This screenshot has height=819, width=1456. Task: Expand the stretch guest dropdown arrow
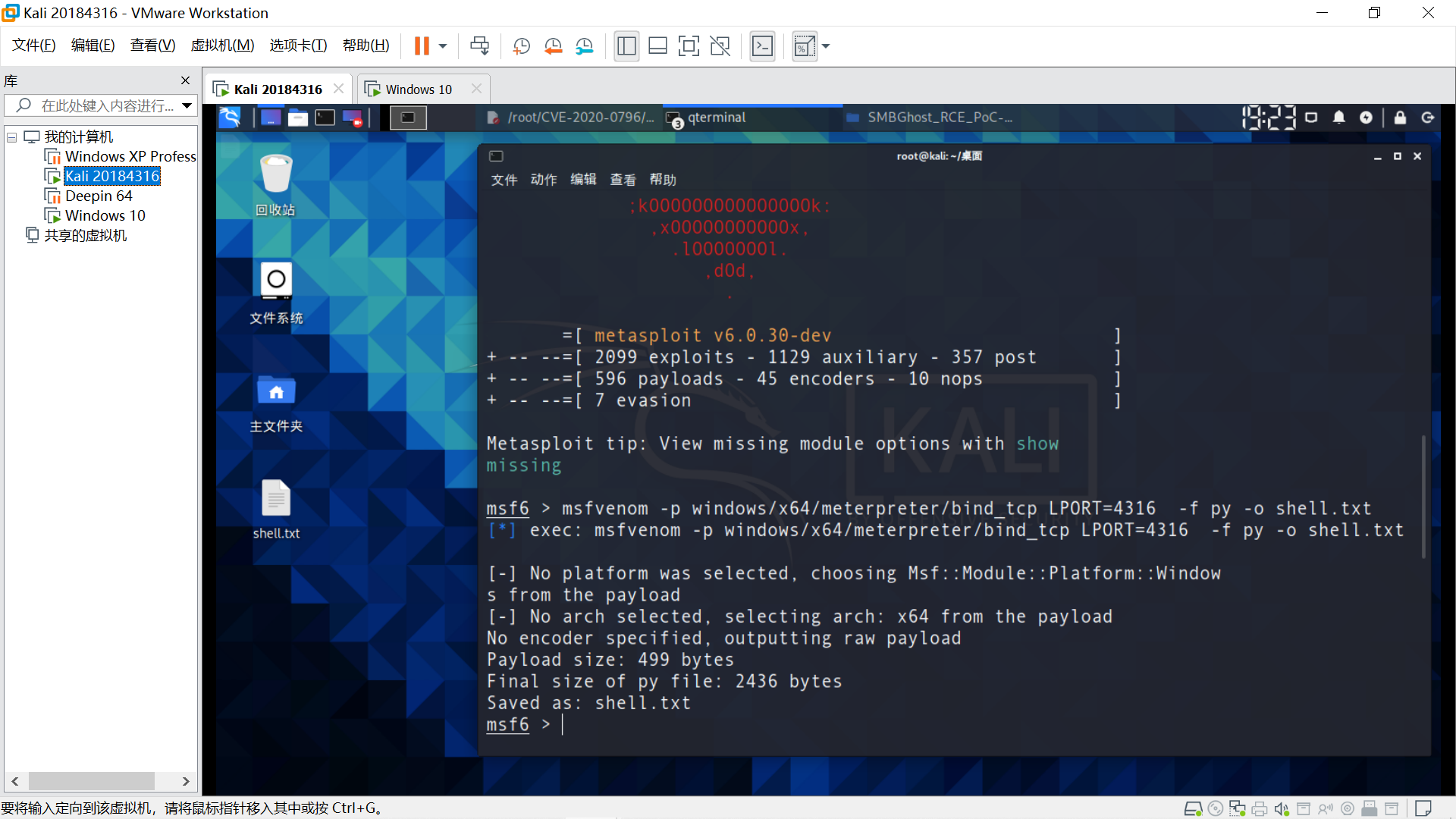click(826, 46)
